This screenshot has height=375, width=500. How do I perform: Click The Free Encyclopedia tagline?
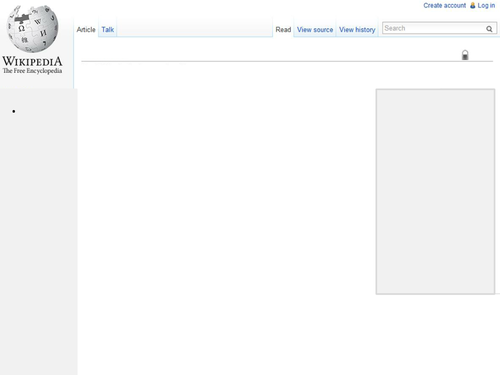point(32,71)
